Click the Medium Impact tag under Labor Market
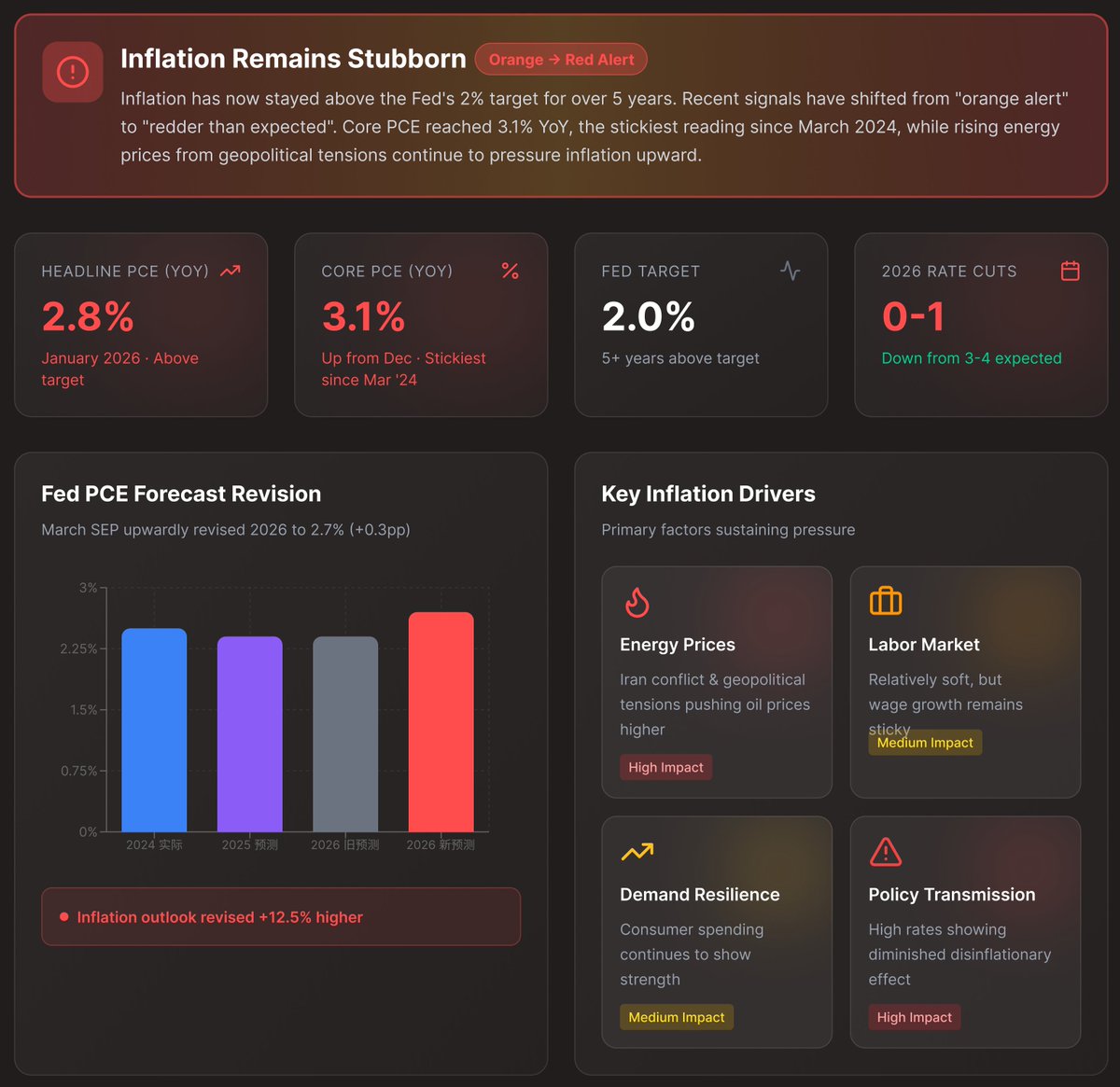Viewport: 1120px width, 1087px height. pyautogui.click(x=925, y=743)
